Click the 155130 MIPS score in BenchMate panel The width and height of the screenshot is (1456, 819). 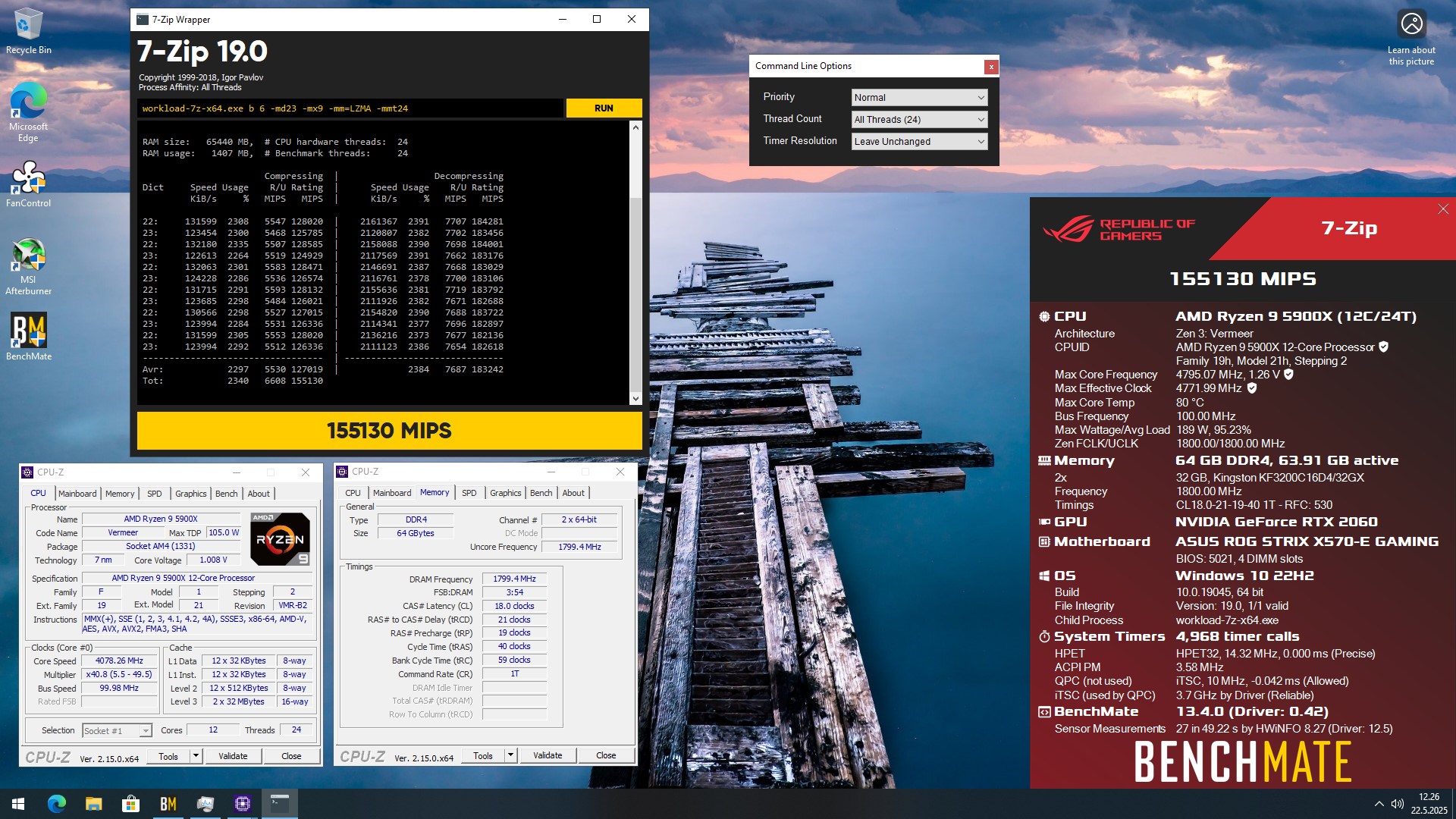pos(1242,279)
